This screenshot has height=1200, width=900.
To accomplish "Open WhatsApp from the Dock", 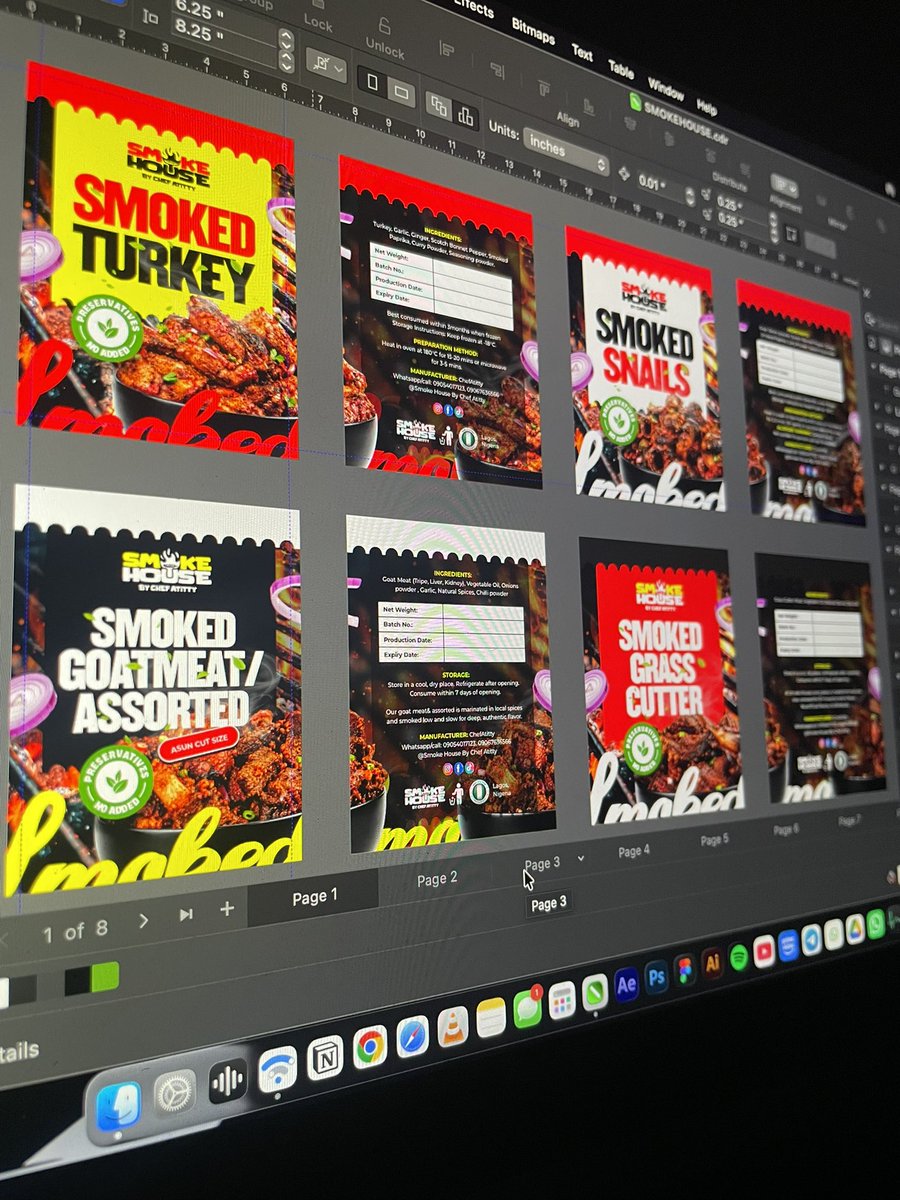I will pos(876,924).
